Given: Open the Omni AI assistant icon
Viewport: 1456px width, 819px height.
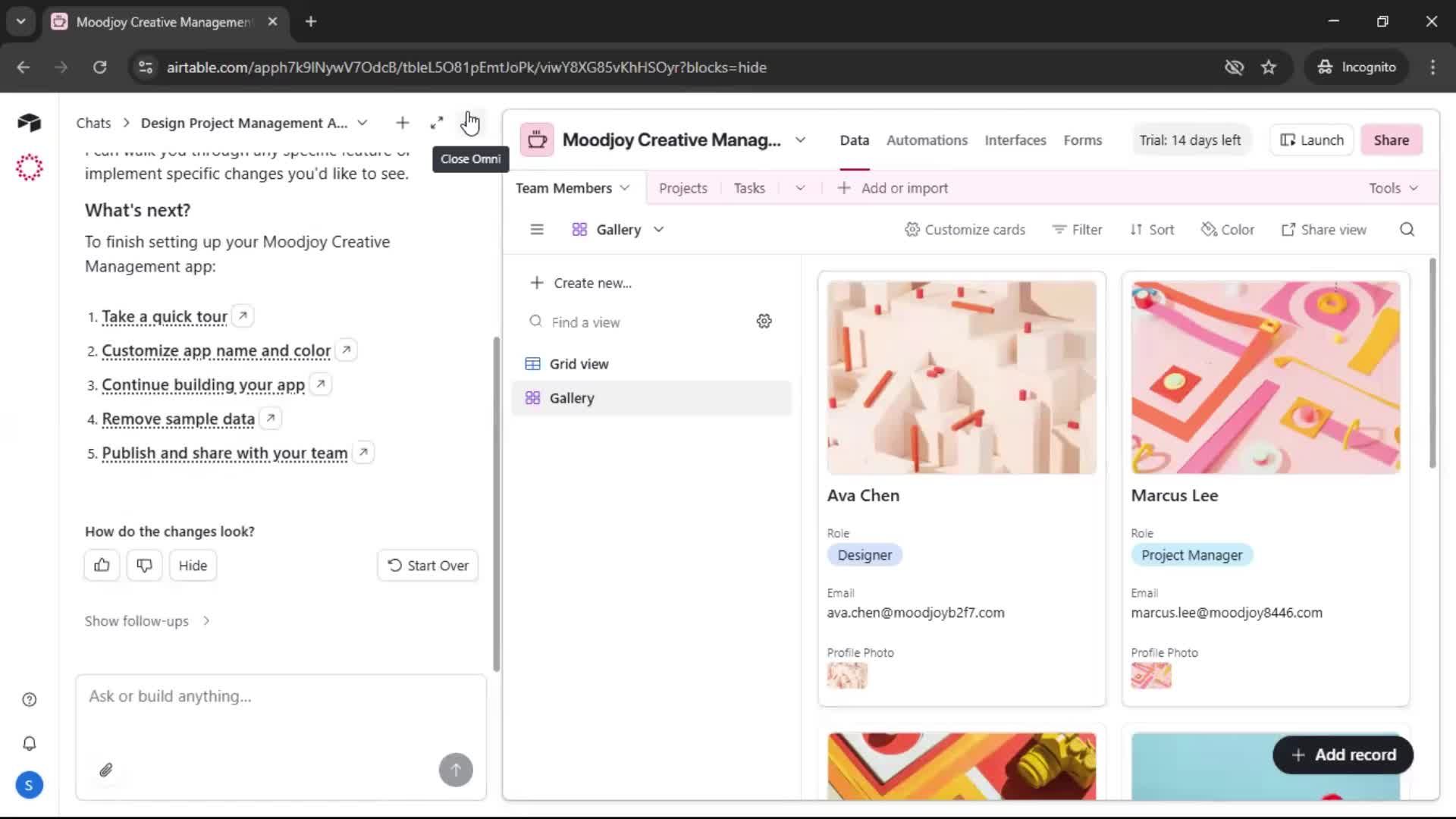Looking at the screenshot, I should click(x=29, y=168).
